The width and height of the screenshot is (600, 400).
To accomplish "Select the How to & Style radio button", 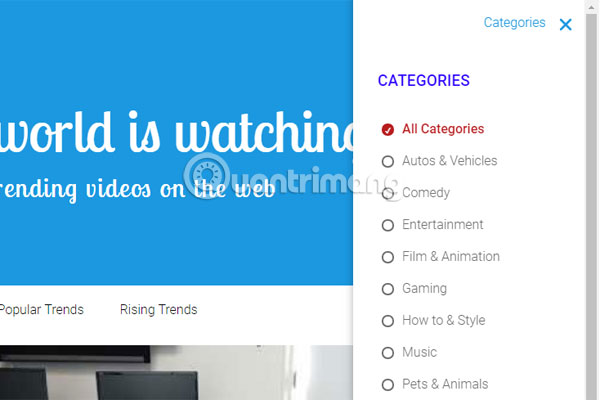I will 388,321.
